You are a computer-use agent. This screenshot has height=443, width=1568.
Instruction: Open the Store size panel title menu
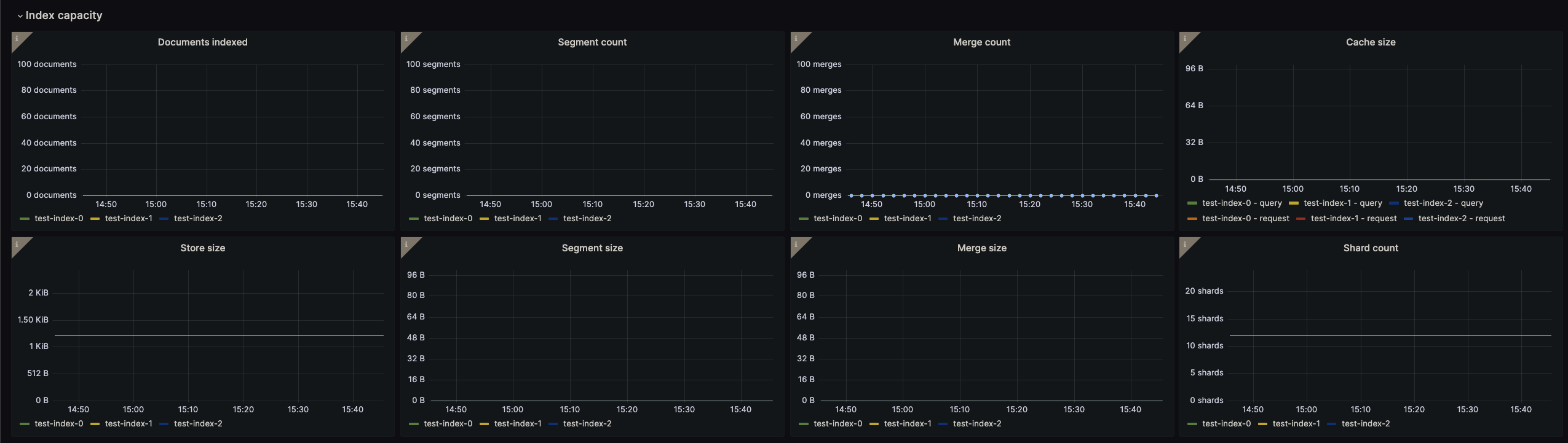(x=202, y=248)
